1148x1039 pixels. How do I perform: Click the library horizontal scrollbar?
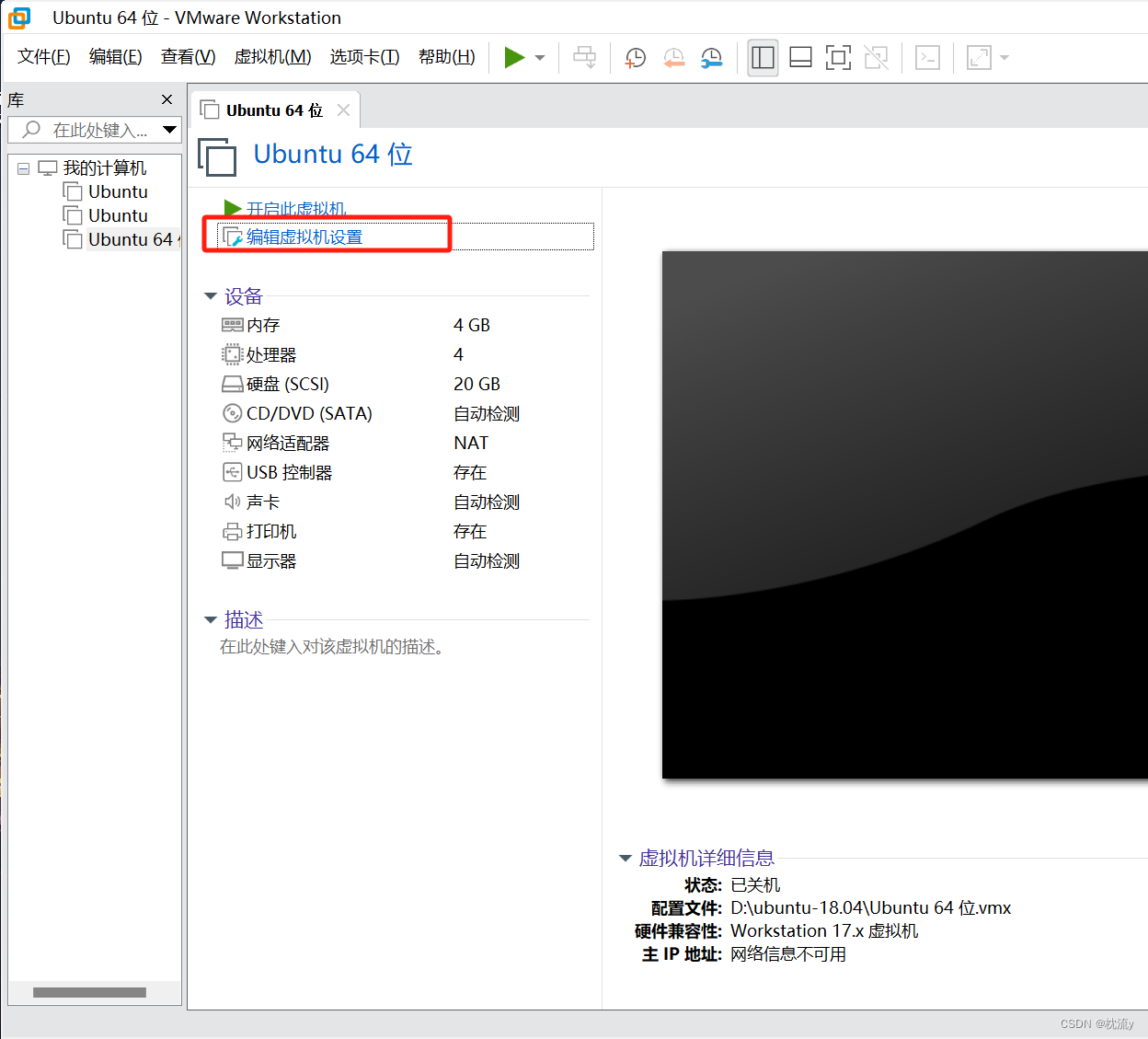click(89, 992)
